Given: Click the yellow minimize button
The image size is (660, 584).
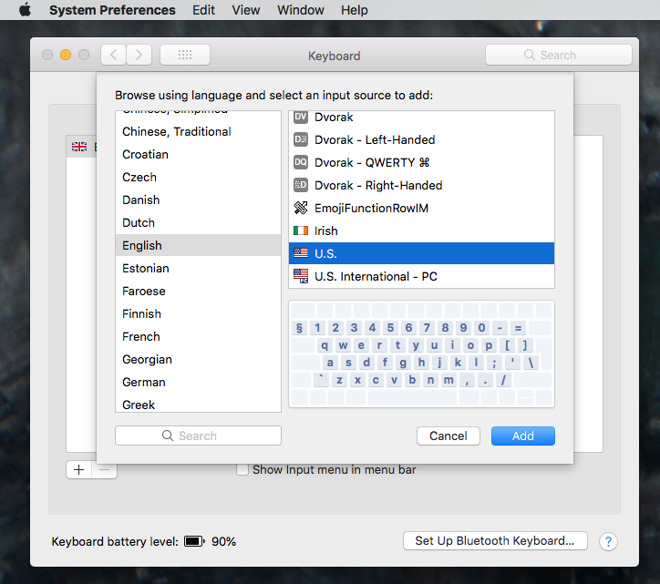Looking at the screenshot, I should pyautogui.click(x=65, y=55).
